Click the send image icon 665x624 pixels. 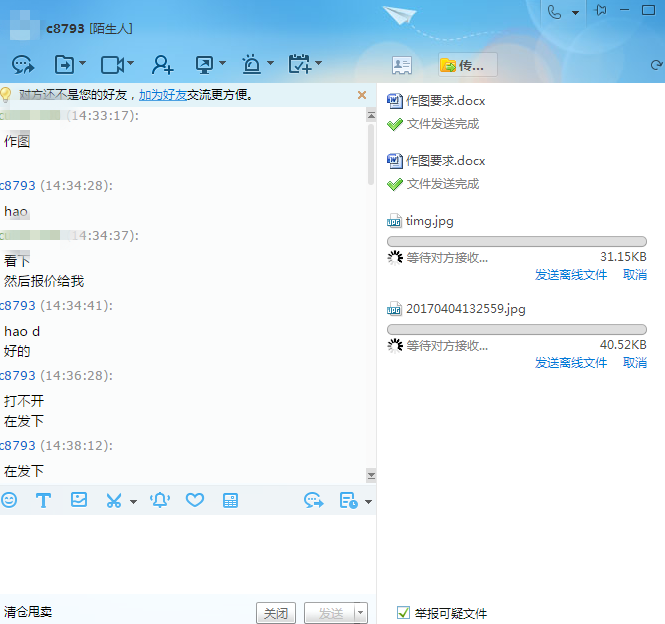(78, 500)
